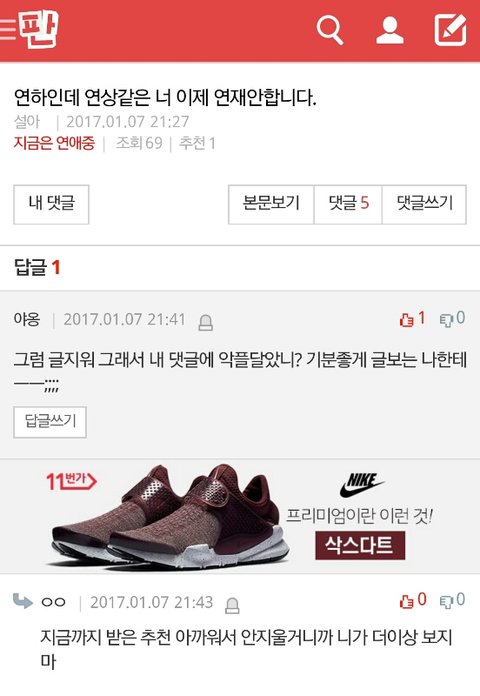Open the hamburger menu icon
The width and height of the screenshot is (480, 696).
[7, 29]
